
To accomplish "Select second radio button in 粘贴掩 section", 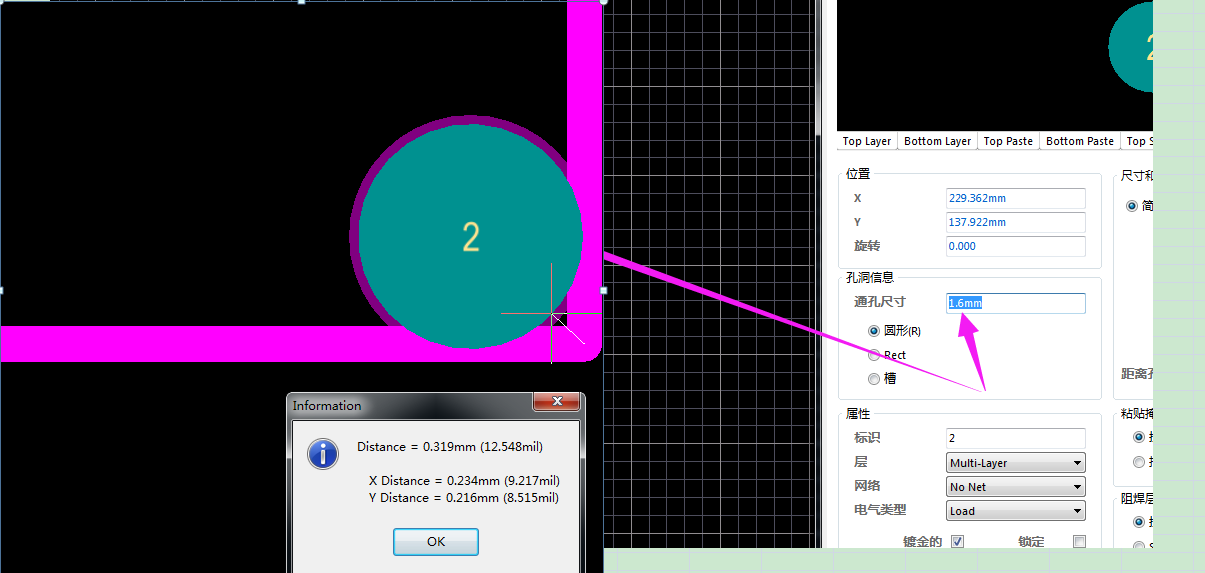I will (x=1138, y=462).
